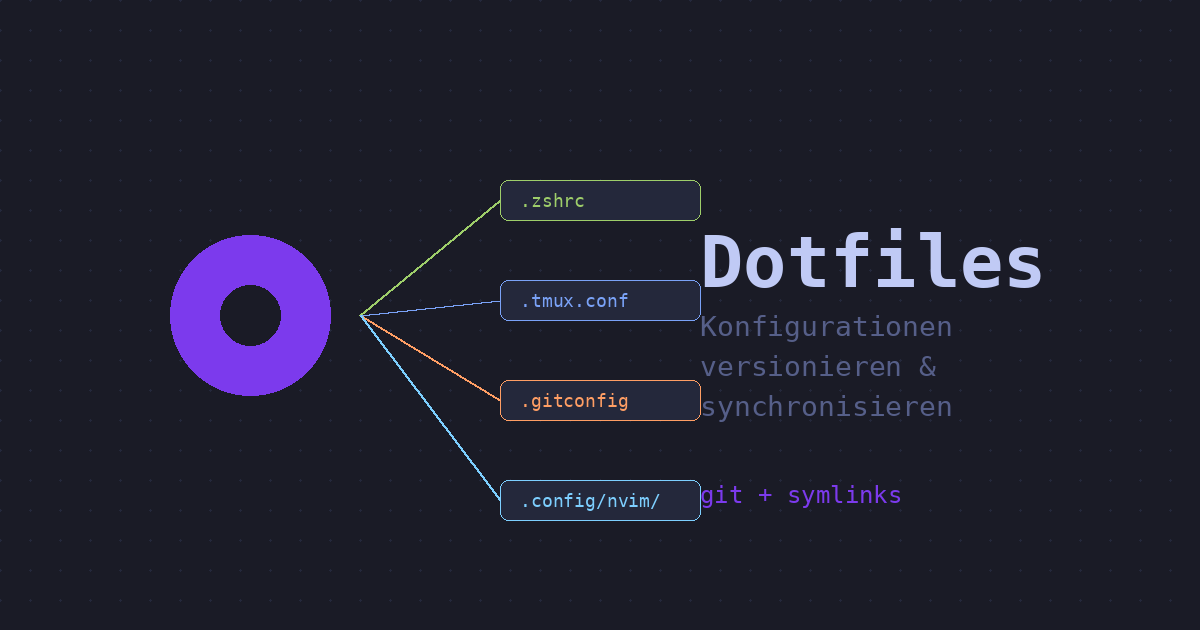Pick the light blue line to .config/nvim/
The image size is (1200, 630).
tap(430, 408)
